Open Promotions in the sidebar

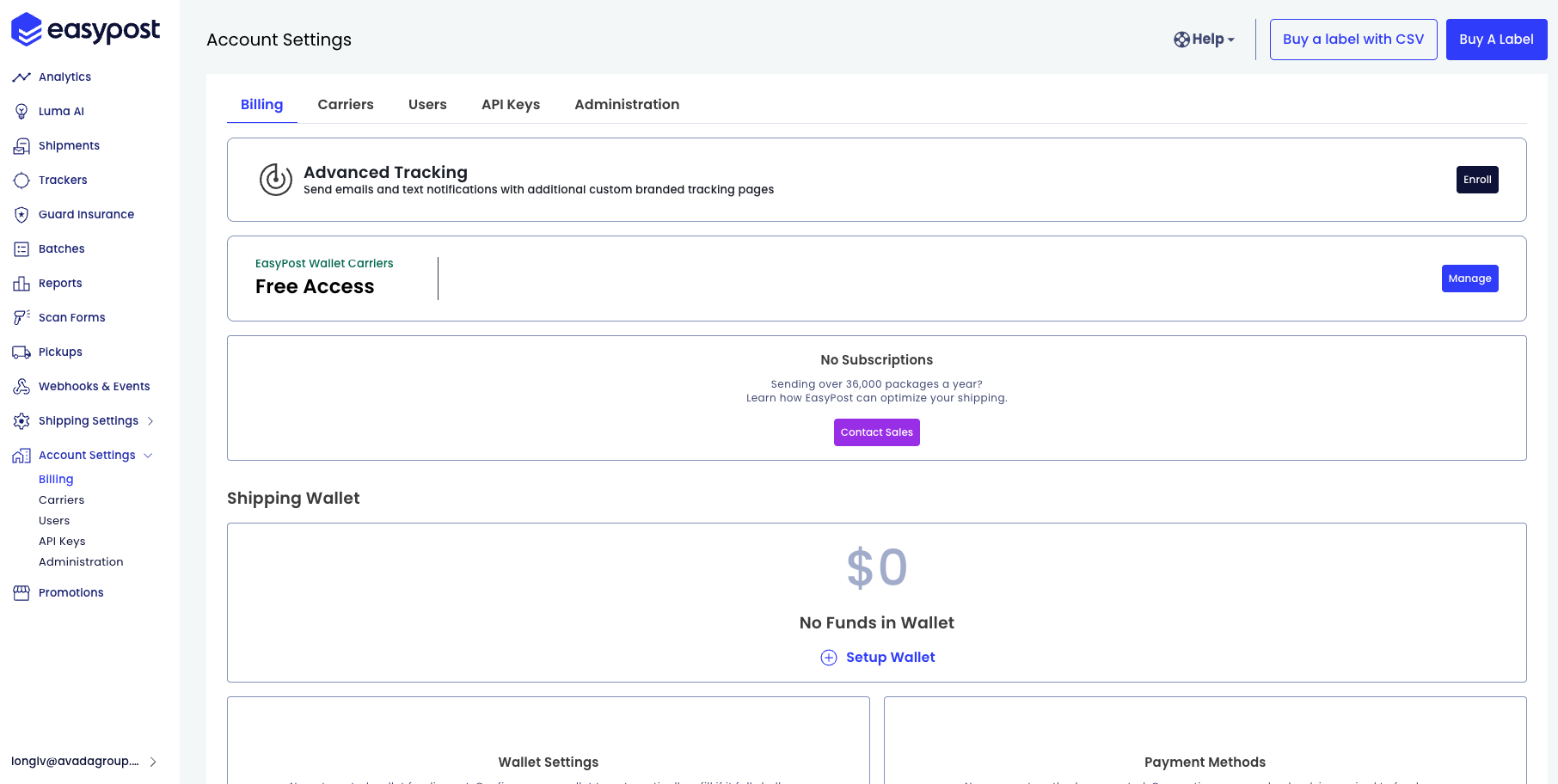71,593
